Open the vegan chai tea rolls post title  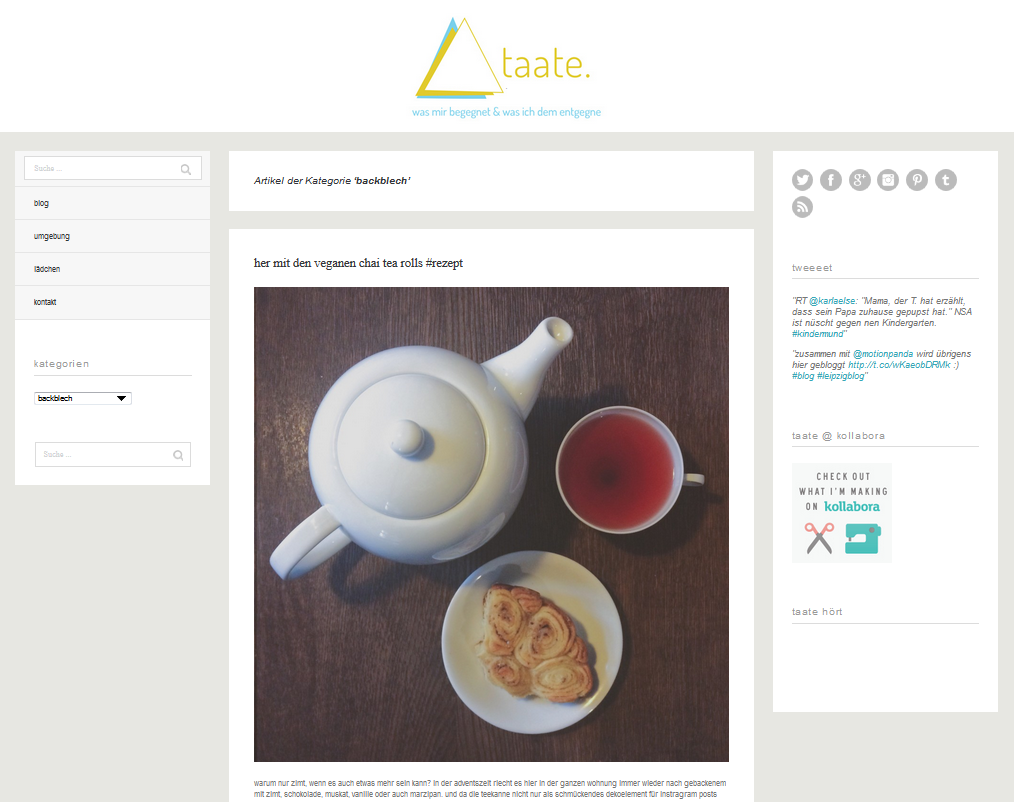pyautogui.click(x=358, y=263)
